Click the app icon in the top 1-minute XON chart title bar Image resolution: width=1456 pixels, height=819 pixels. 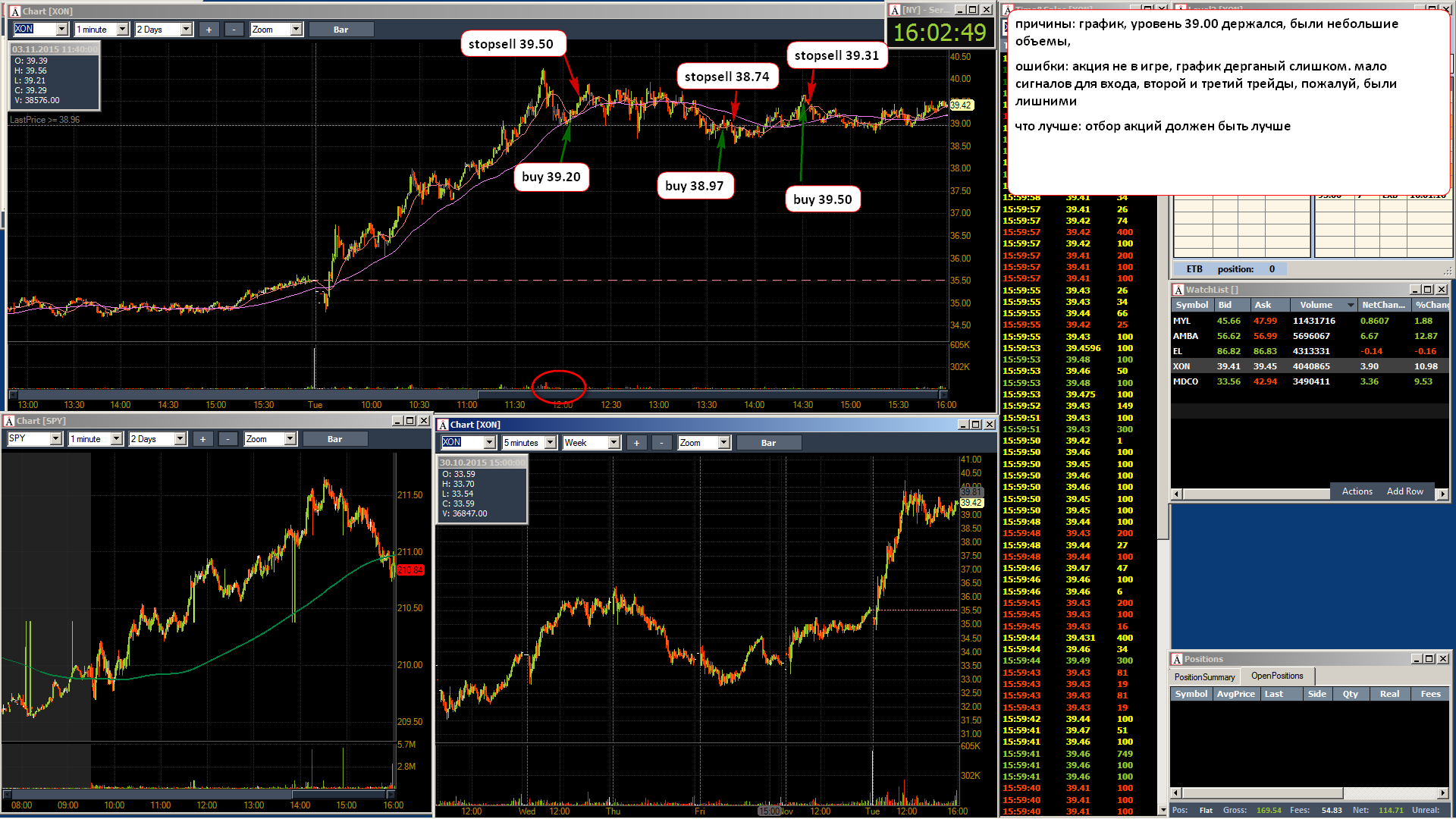pyautogui.click(x=15, y=11)
